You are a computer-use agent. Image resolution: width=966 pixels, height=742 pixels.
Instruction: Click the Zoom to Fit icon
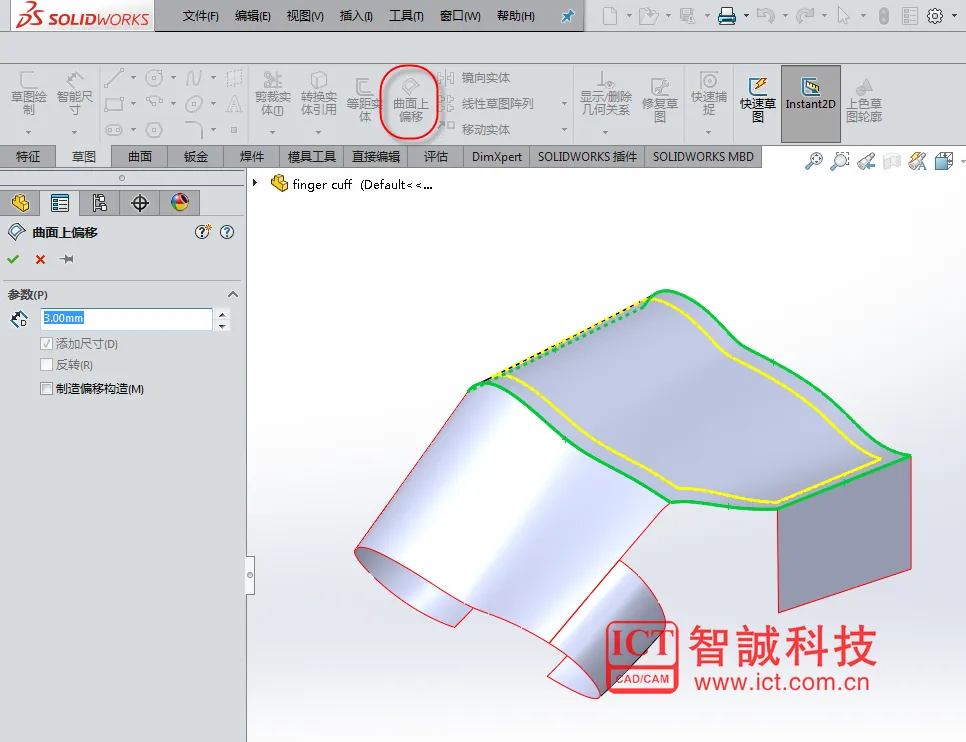[814, 161]
